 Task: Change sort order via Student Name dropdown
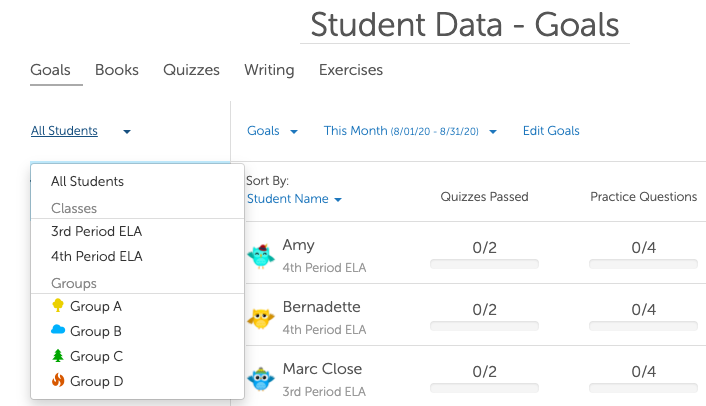point(294,199)
